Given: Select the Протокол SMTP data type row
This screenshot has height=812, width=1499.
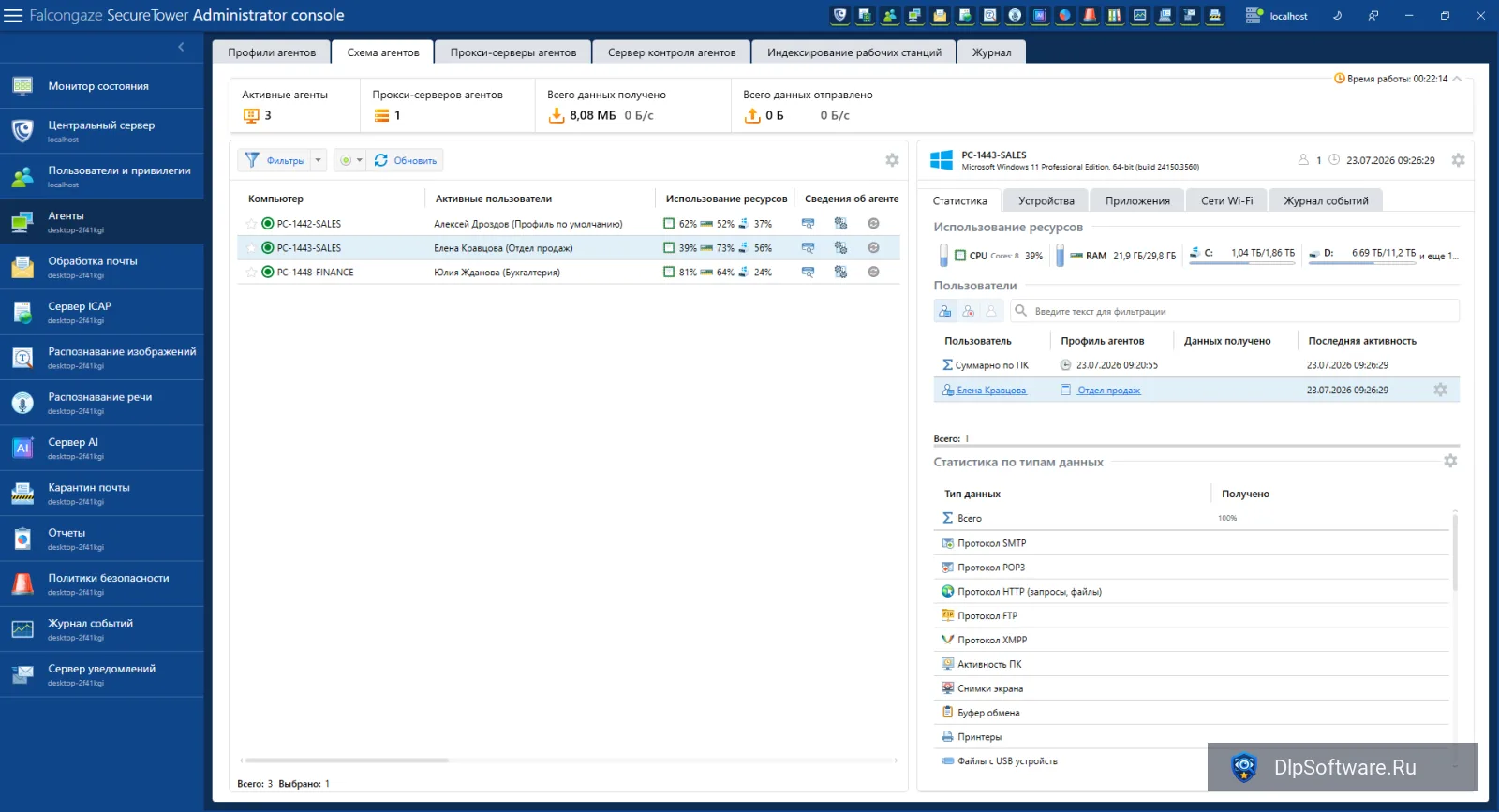Looking at the screenshot, I should tap(1192, 543).
